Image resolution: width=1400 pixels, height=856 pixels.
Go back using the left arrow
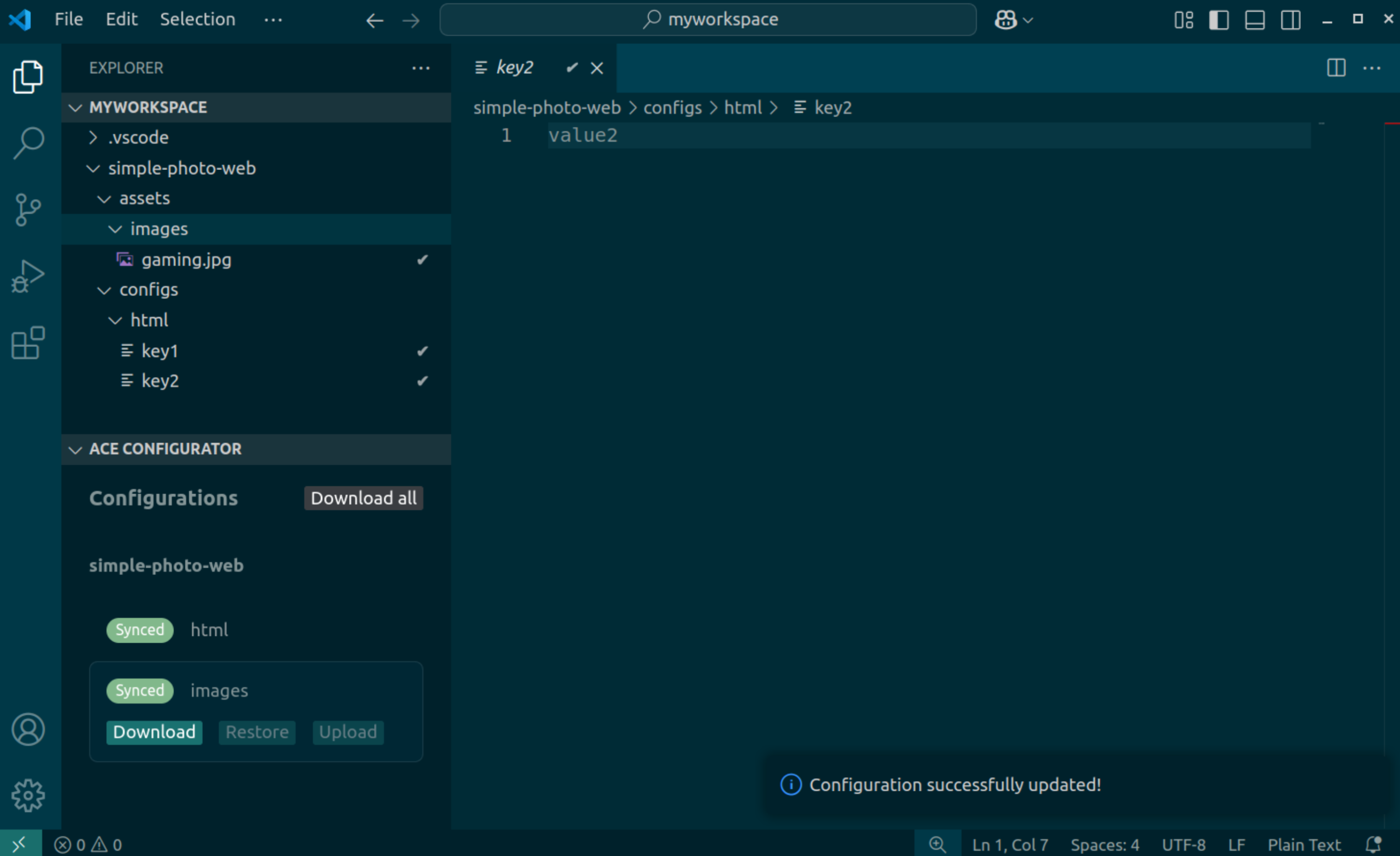374,21
